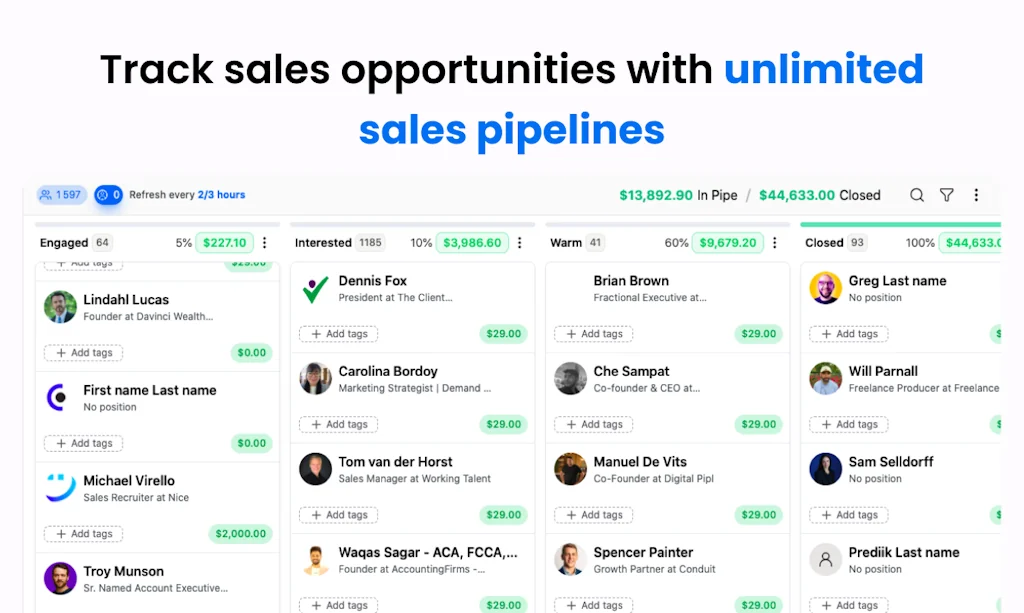
Task: Click Add tags on Lindahl Lucas card
Action: (84, 353)
